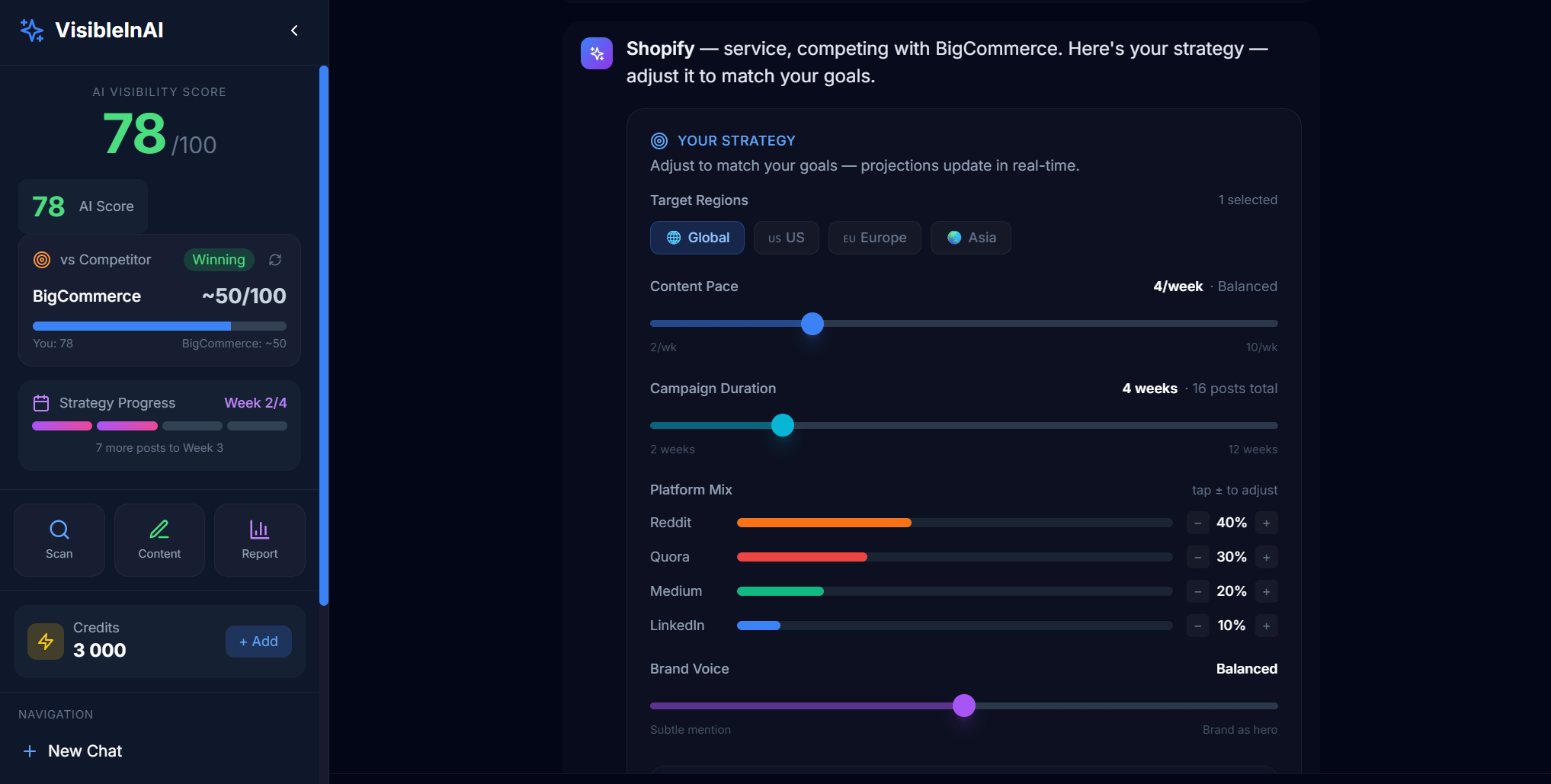This screenshot has height=784, width=1551.
Task: Refresh the competitor comparison
Action: [275, 260]
